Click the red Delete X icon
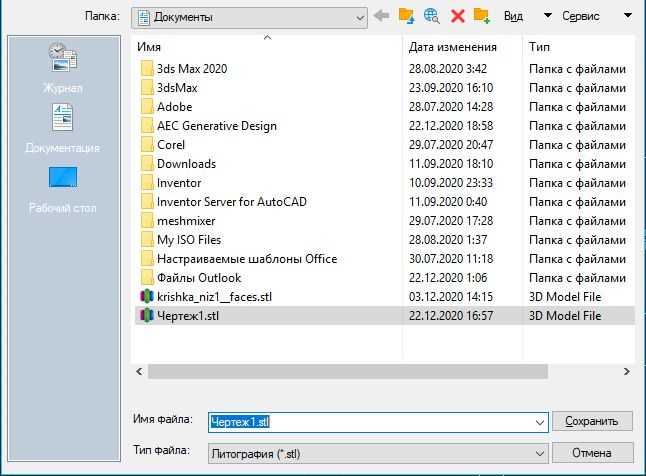Viewport: 646px width, 476px height. coord(457,16)
